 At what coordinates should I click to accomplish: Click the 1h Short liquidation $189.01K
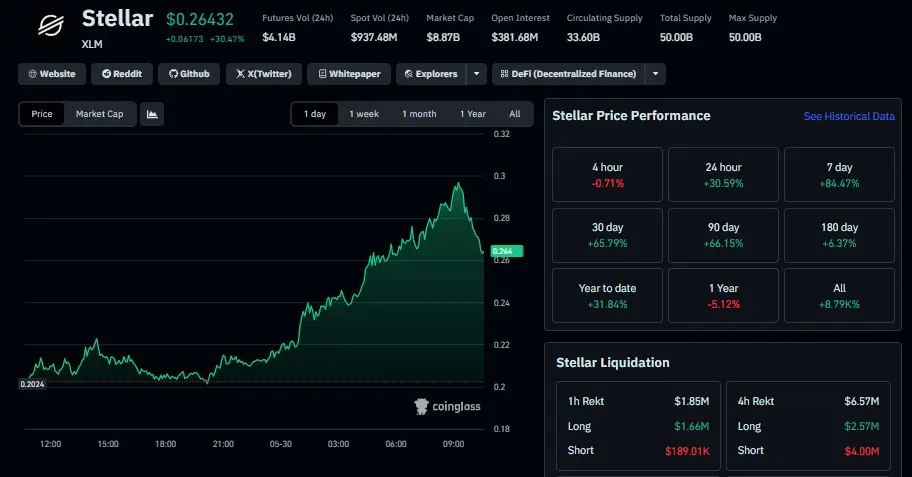[x=687, y=451]
